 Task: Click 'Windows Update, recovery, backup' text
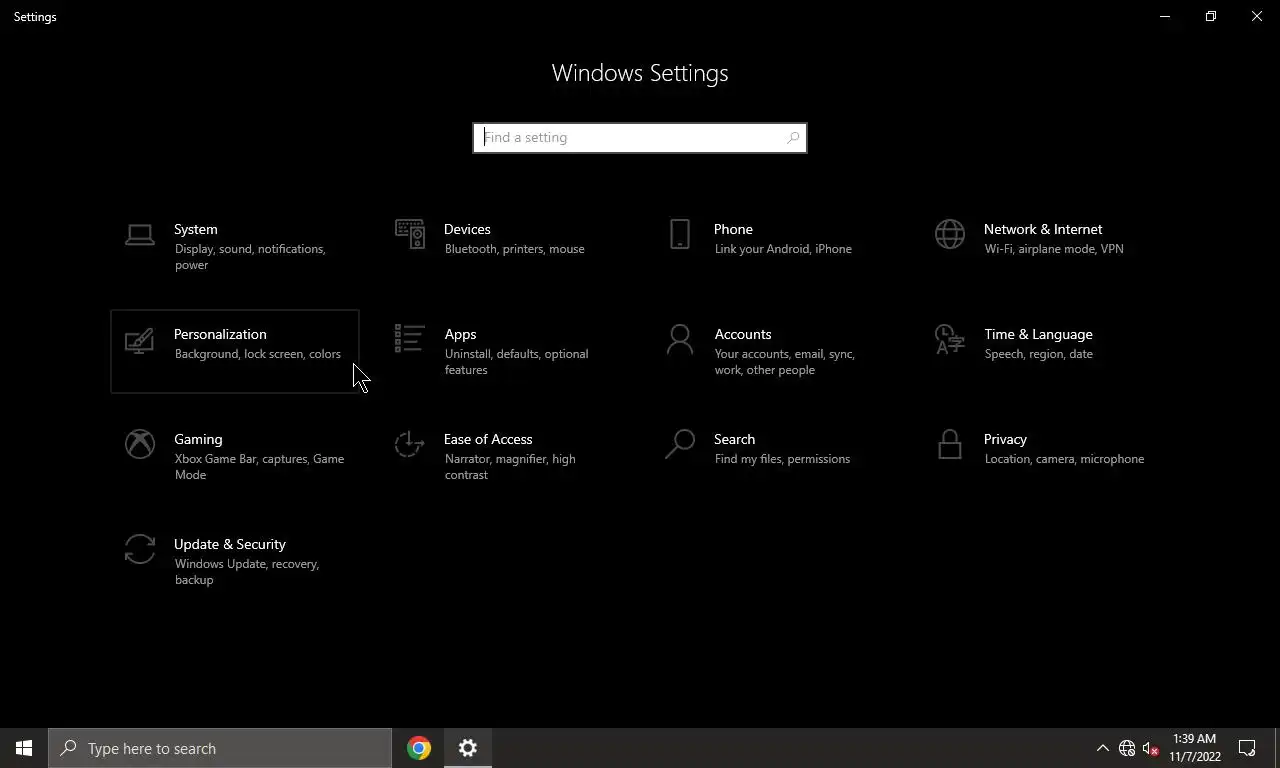[x=247, y=572]
